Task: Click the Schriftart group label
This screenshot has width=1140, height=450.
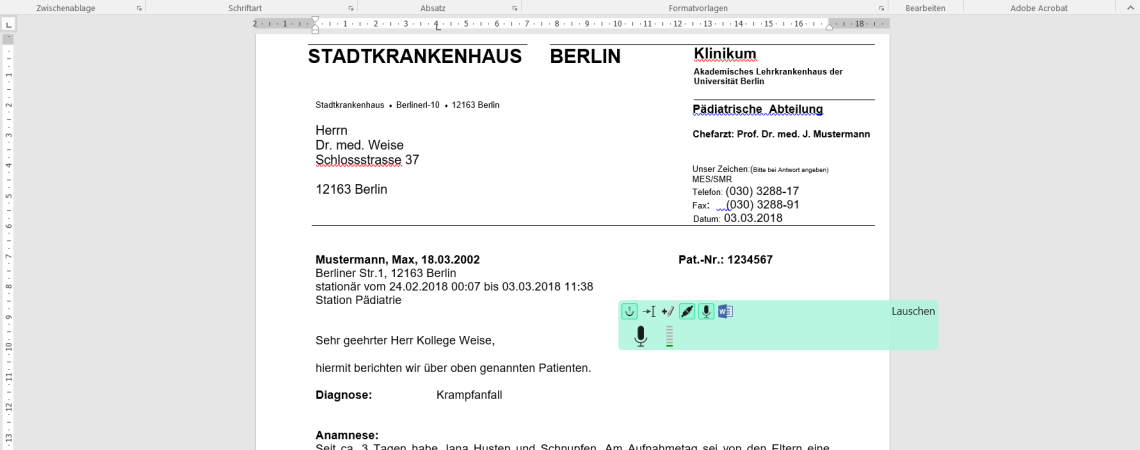Action: [x=245, y=8]
